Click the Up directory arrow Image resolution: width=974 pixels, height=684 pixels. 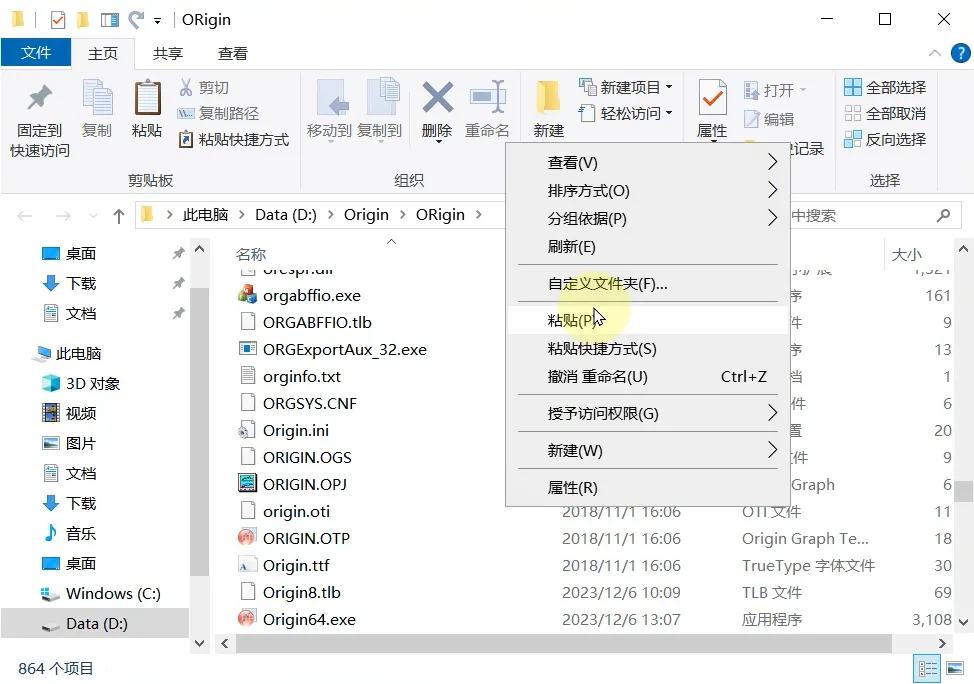[x=119, y=216]
